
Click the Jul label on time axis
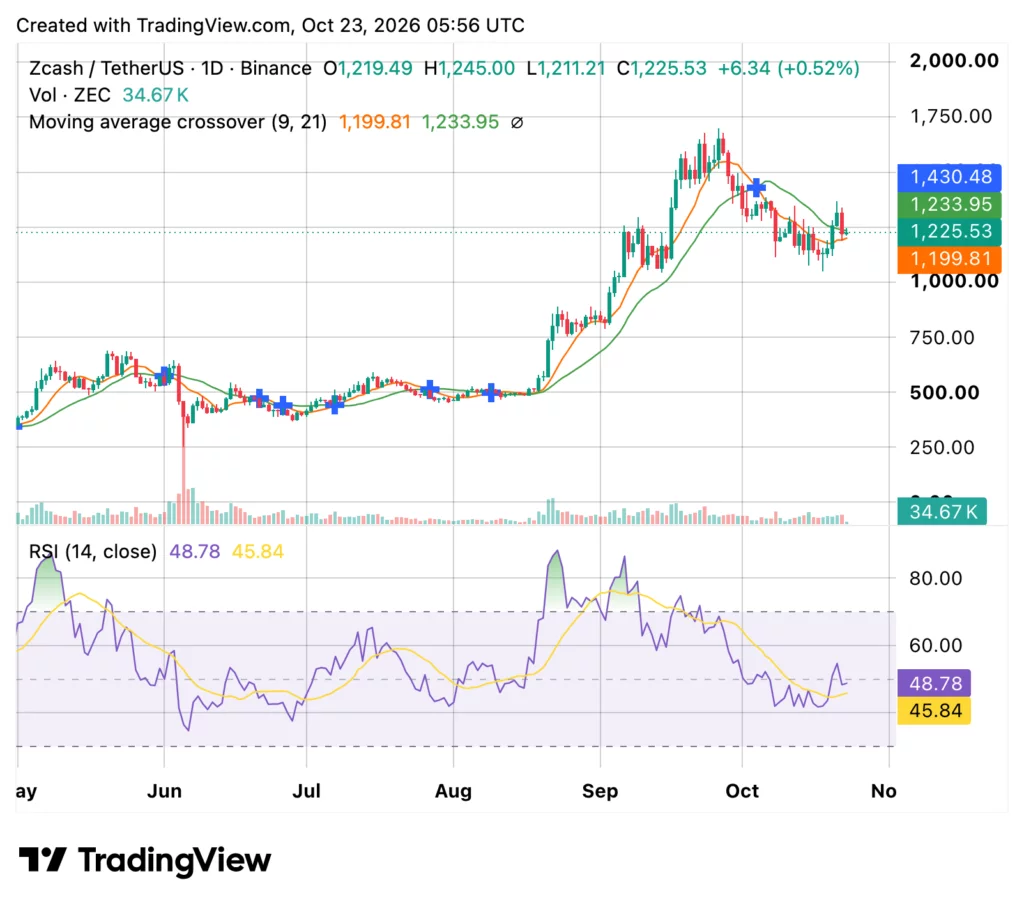(306, 791)
